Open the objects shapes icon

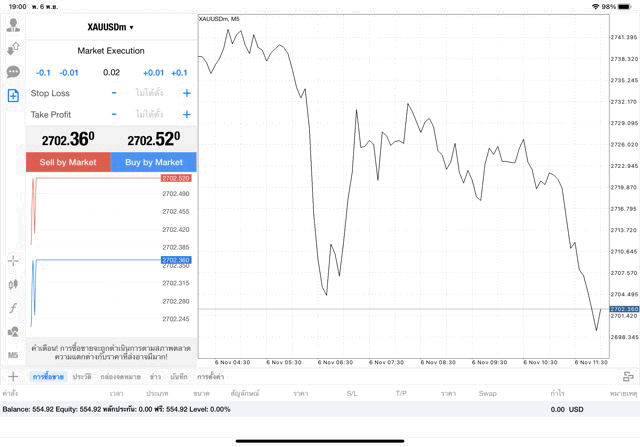point(13,331)
